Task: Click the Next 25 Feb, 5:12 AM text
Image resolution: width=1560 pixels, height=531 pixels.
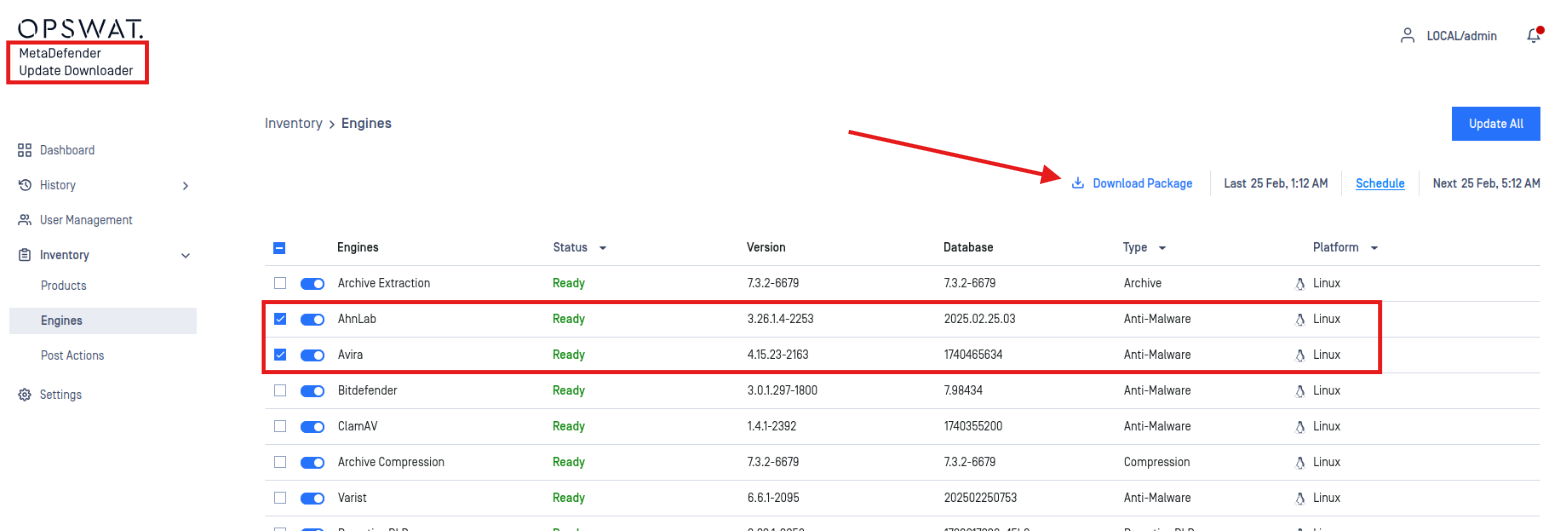Action: click(x=1486, y=184)
